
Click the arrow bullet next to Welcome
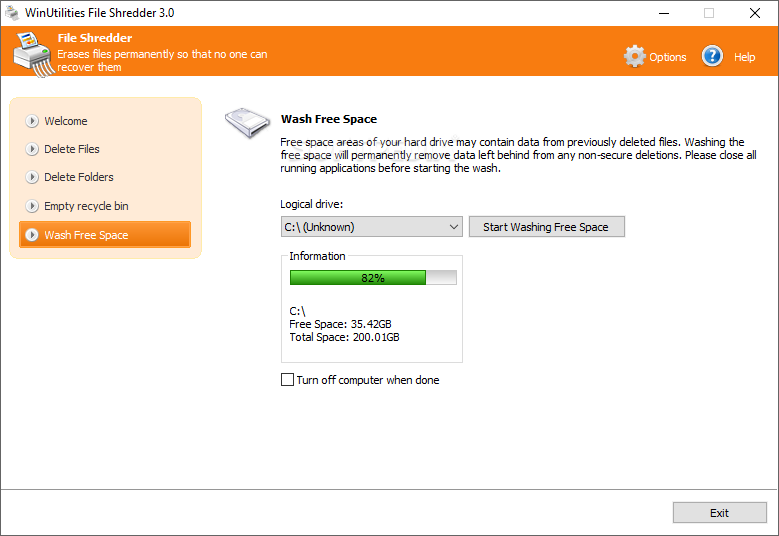click(32, 121)
